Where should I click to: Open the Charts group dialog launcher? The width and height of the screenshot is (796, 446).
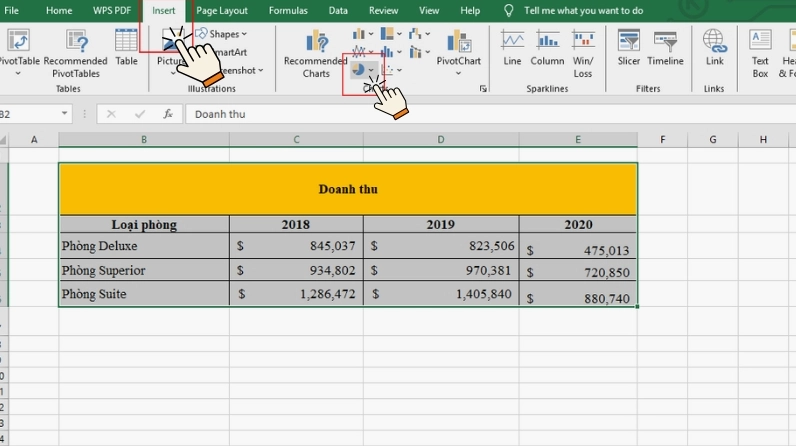[x=483, y=89]
